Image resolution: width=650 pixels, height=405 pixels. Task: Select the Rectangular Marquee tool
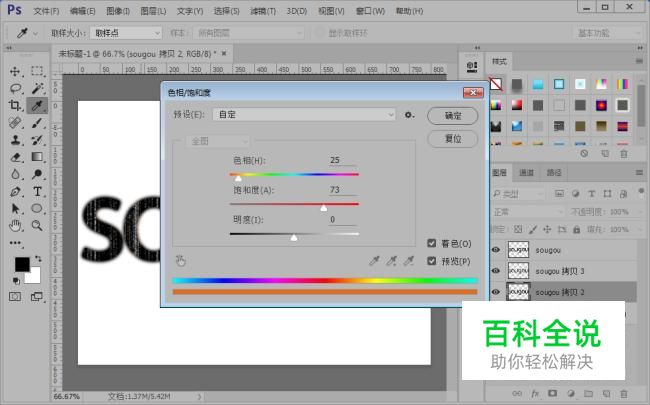[x=37, y=71]
